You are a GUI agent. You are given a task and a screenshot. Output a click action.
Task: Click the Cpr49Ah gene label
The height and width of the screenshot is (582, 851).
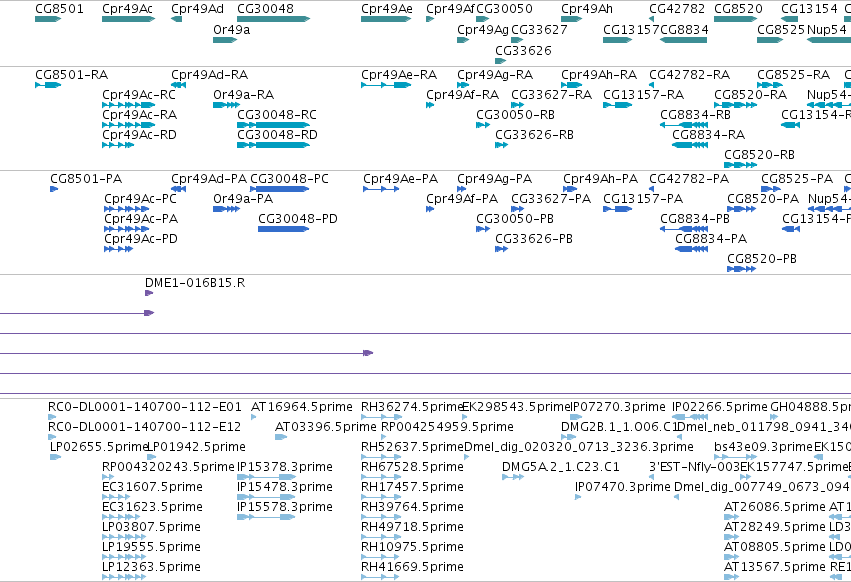click(x=587, y=9)
